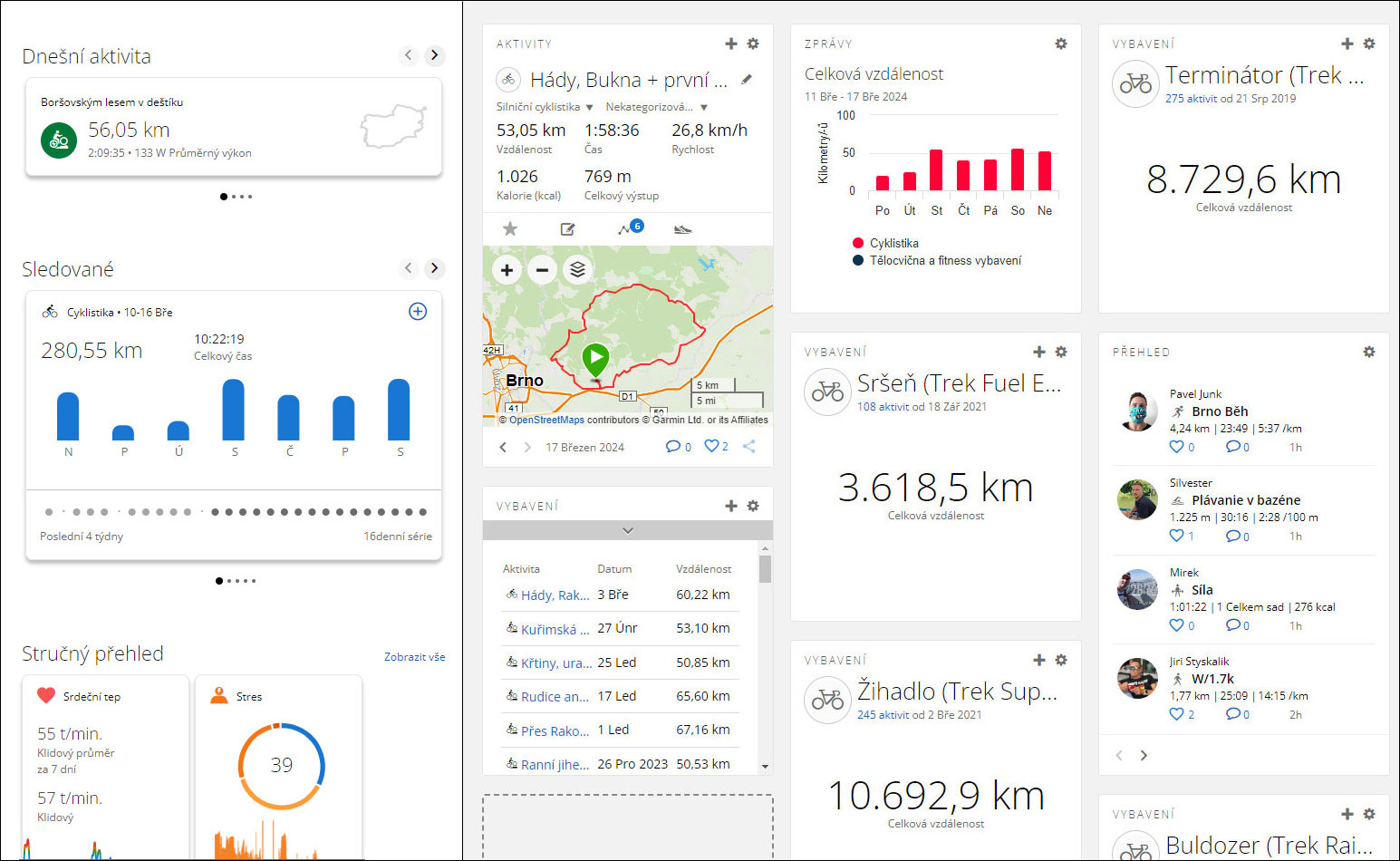Zoom out on the activity map
Viewport: 1400px width, 861px height.
point(542,270)
